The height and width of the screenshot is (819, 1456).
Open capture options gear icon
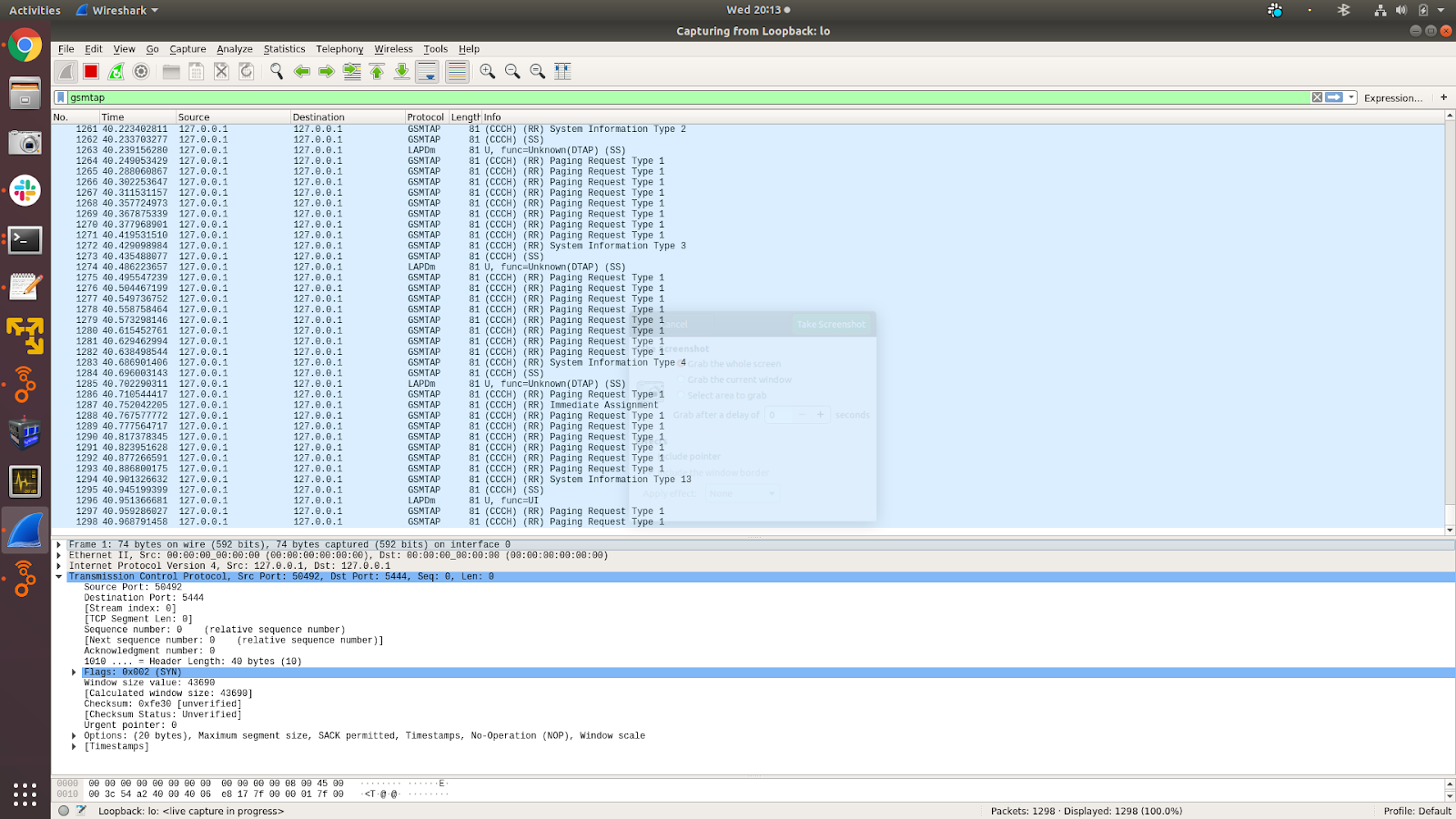[x=141, y=71]
